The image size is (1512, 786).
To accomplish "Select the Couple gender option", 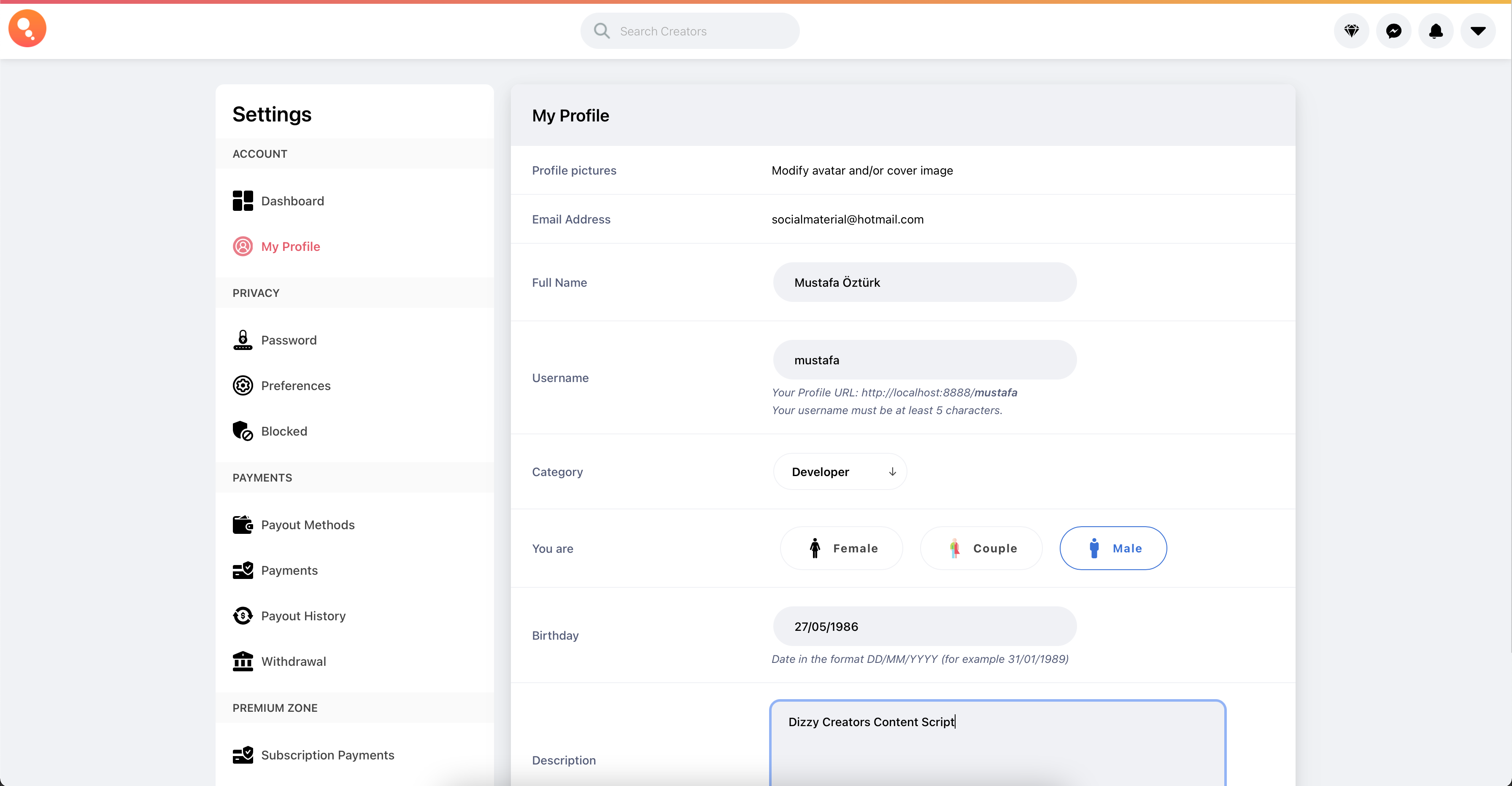I will tap(981, 548).
